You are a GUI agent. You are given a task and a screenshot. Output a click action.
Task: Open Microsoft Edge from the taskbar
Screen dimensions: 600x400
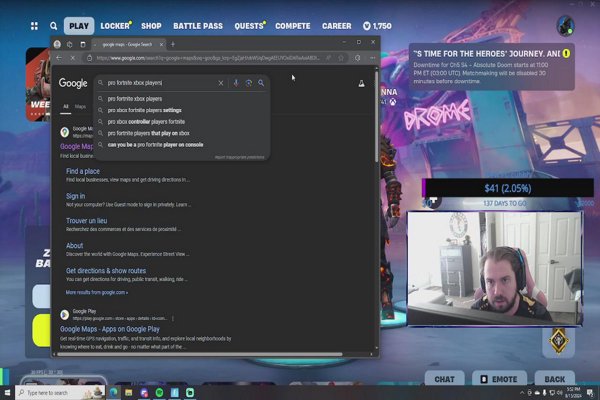pos(114,393)
